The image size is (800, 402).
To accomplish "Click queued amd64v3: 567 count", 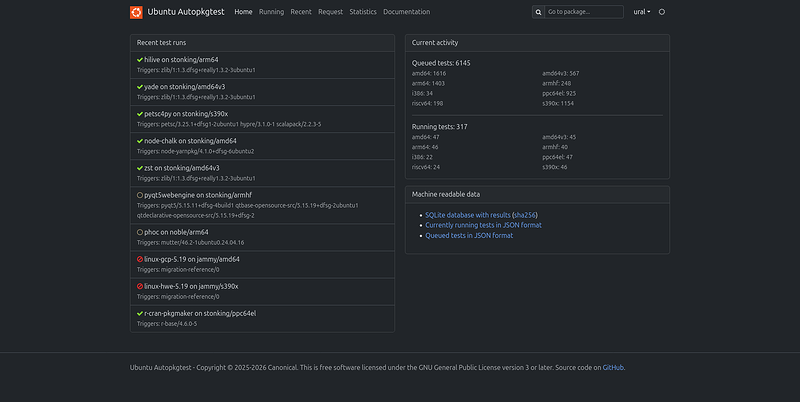I will click(x=561, y=73).
